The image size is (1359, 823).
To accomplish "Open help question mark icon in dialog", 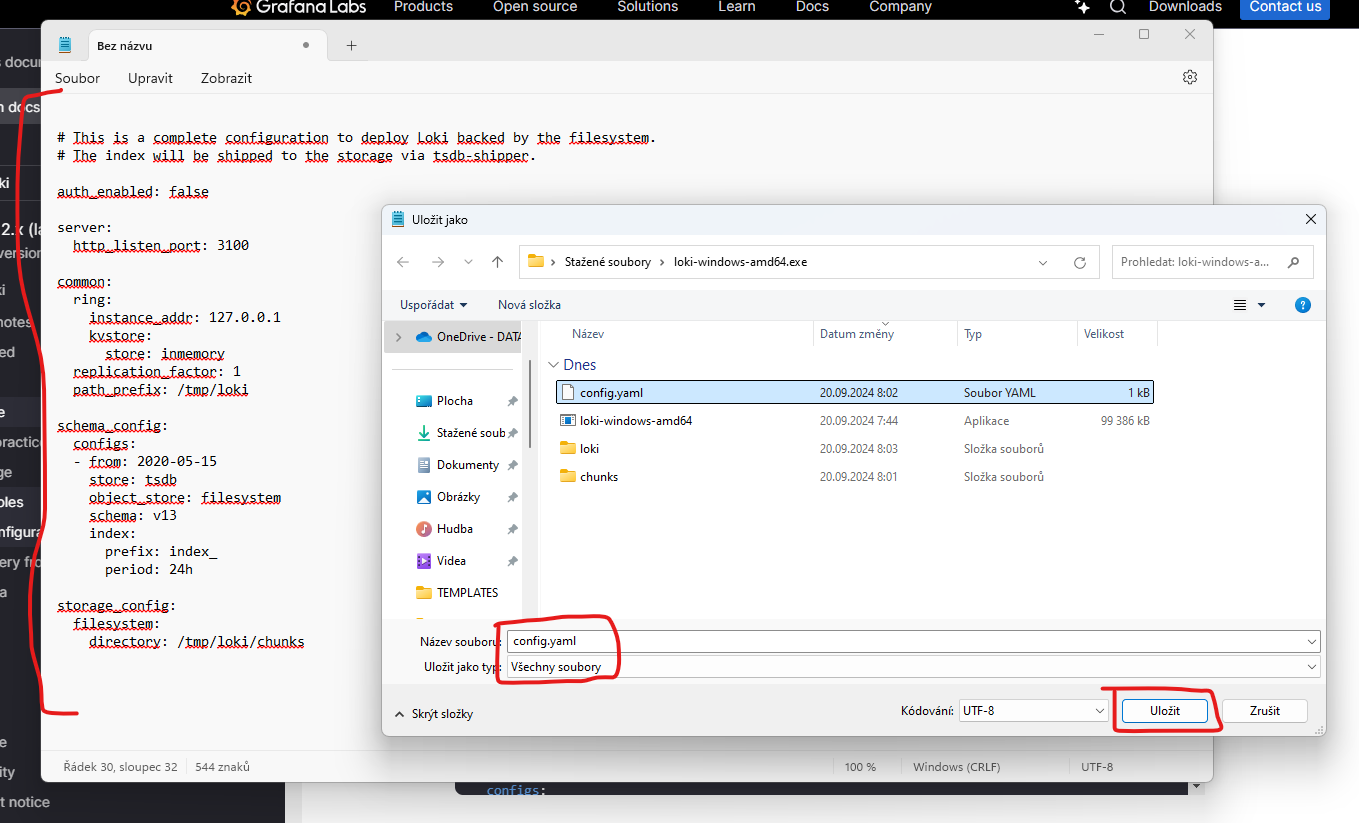I will (1302, 305).
